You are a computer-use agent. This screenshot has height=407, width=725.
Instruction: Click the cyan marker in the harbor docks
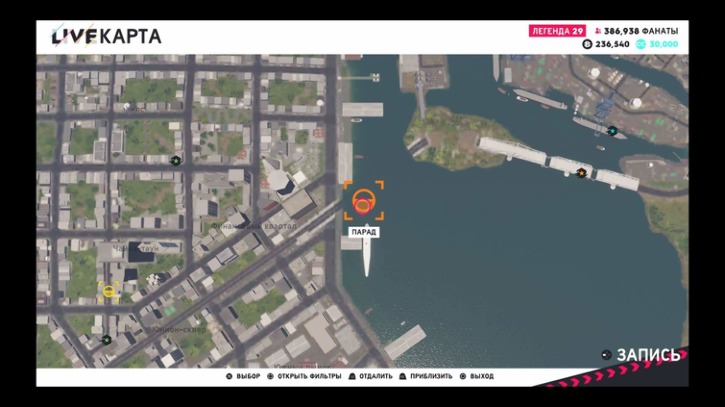[612, 131]
